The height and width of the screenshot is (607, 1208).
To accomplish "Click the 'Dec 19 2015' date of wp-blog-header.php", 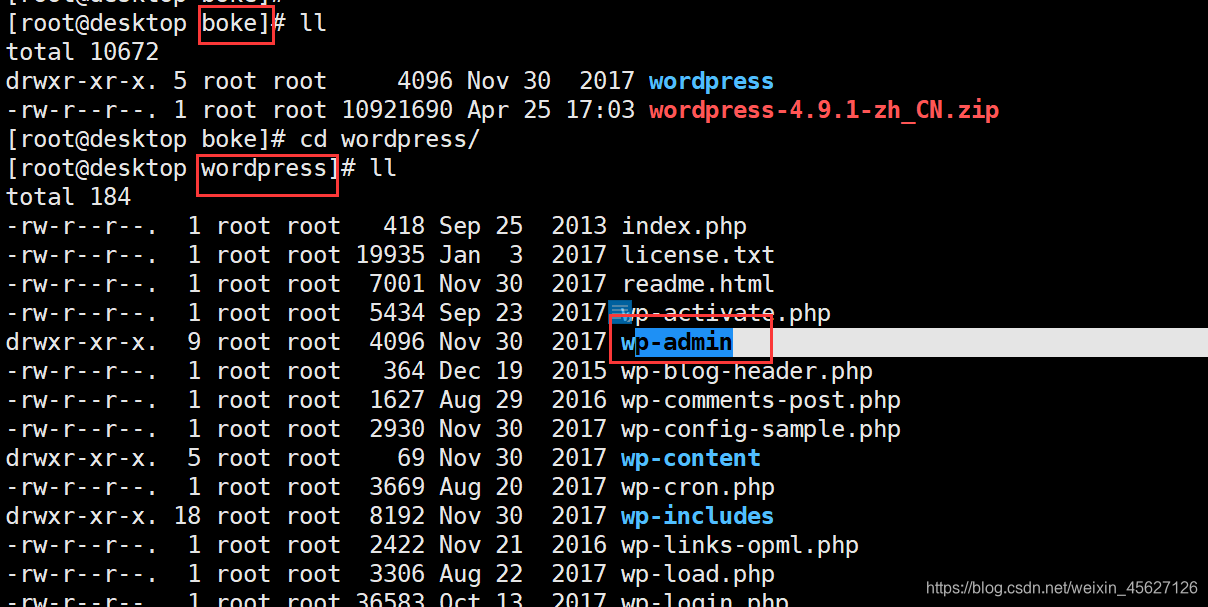I will tap(523, 371).
